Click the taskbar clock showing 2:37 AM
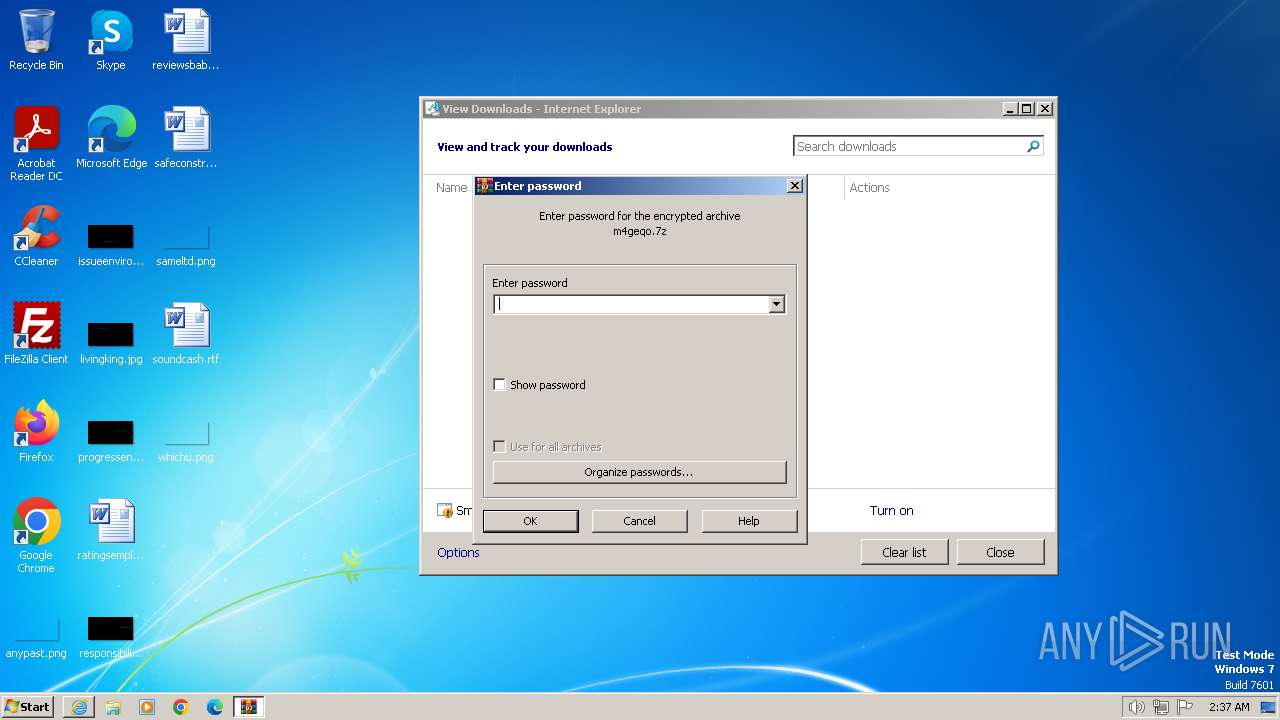Viewport: 1280px width, 720px height. coord(1228,707)
